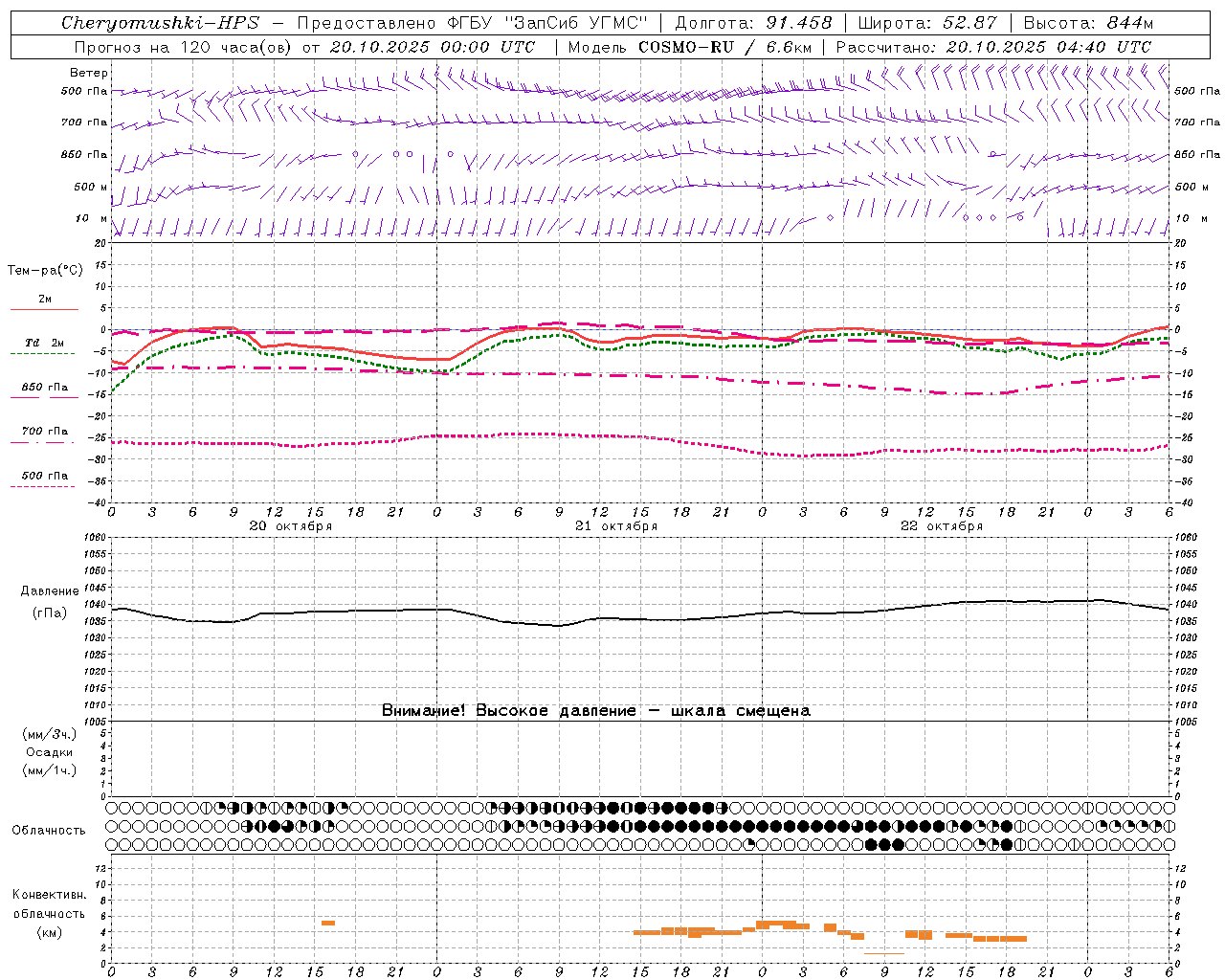Click the Td 2м legend entry
This screenshot has height=980, width=1225.
[x=44, y=343]
